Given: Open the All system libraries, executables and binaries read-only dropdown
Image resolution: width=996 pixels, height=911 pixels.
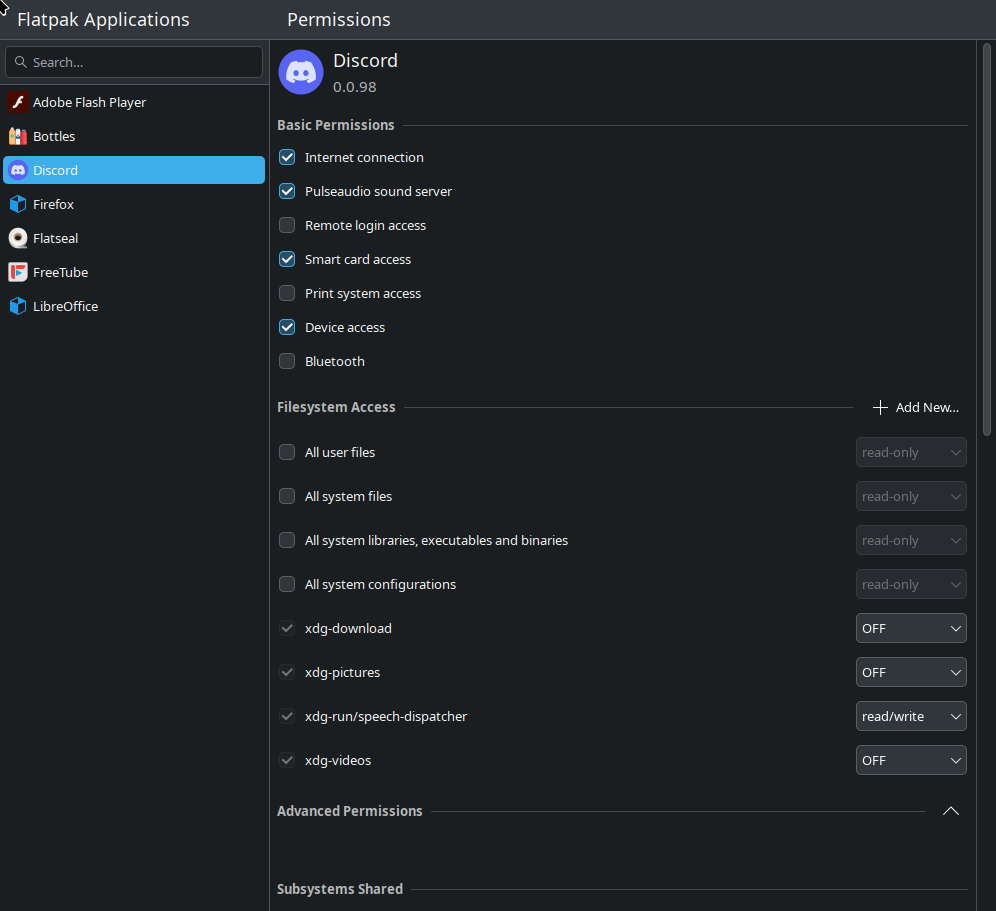Looking at the screenshot, I should 911,540.
